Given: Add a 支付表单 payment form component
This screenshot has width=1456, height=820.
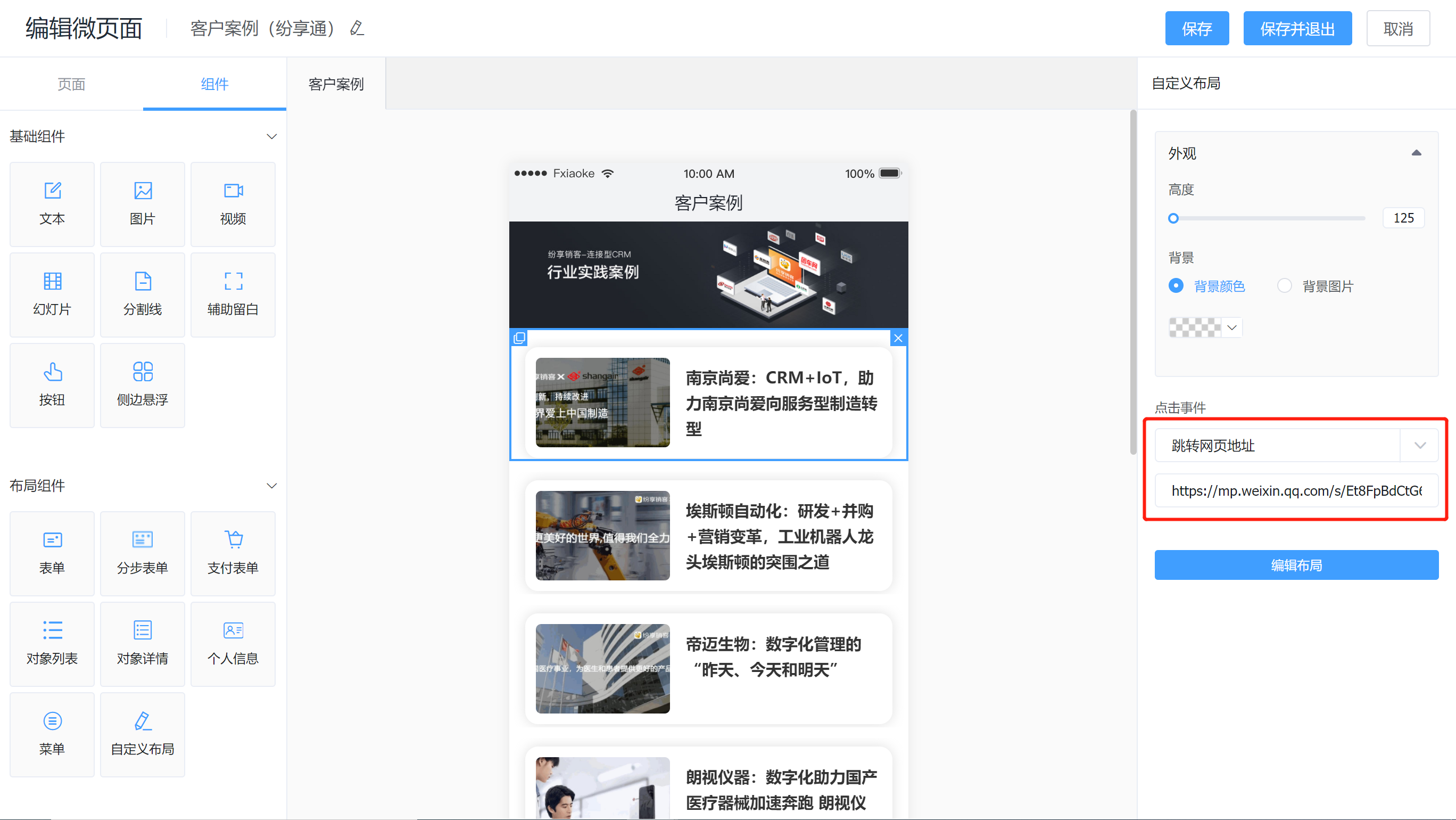Looking at the screenshot, I should coord(233,554).
